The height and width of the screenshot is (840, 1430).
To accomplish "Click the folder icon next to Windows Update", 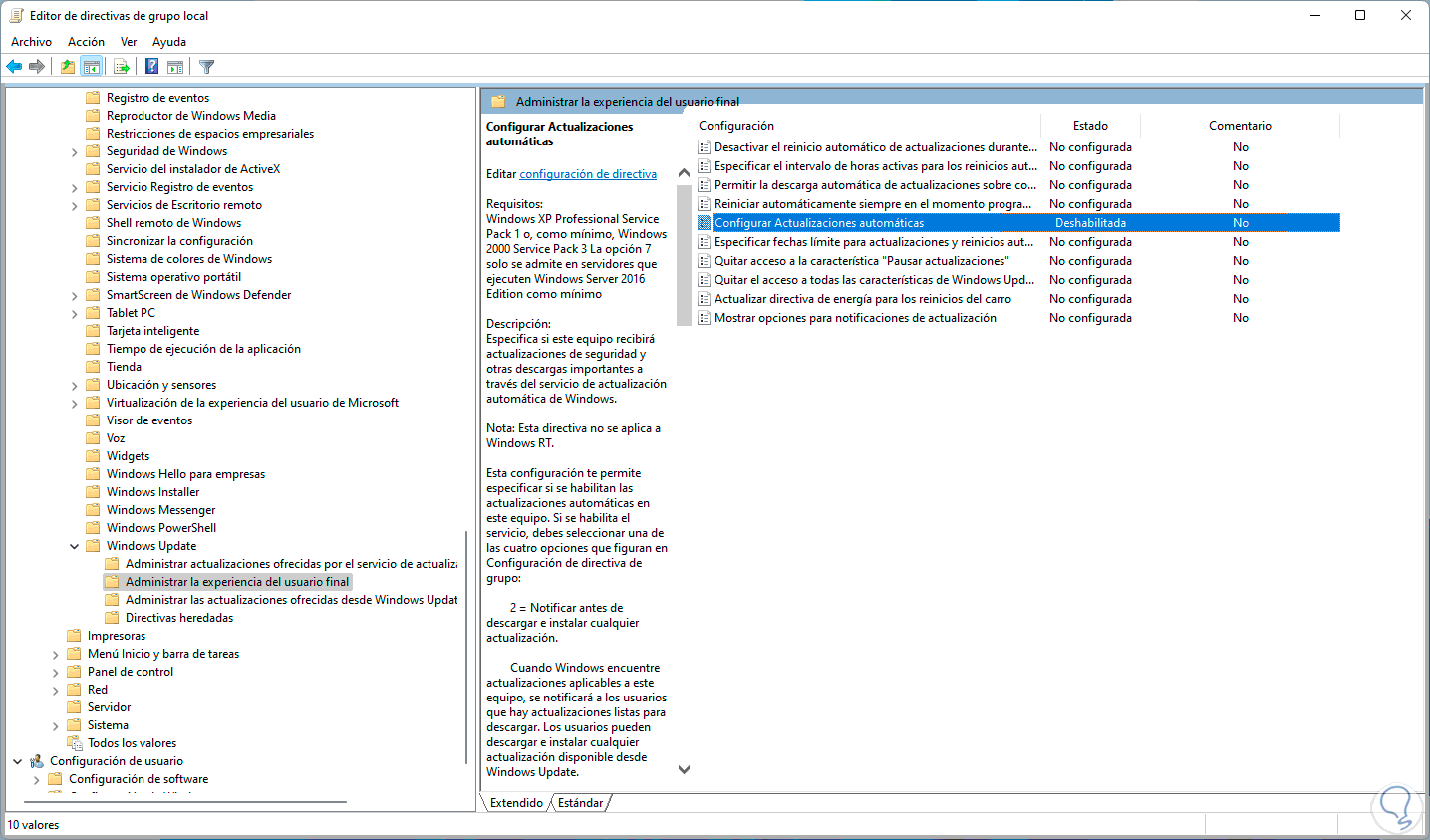I will [x=93, y=546].
